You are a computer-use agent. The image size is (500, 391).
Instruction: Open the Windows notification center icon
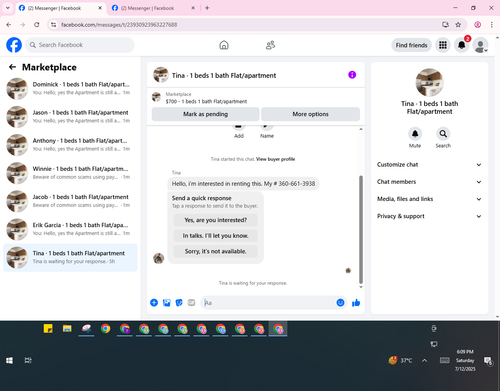pos(488,361)
